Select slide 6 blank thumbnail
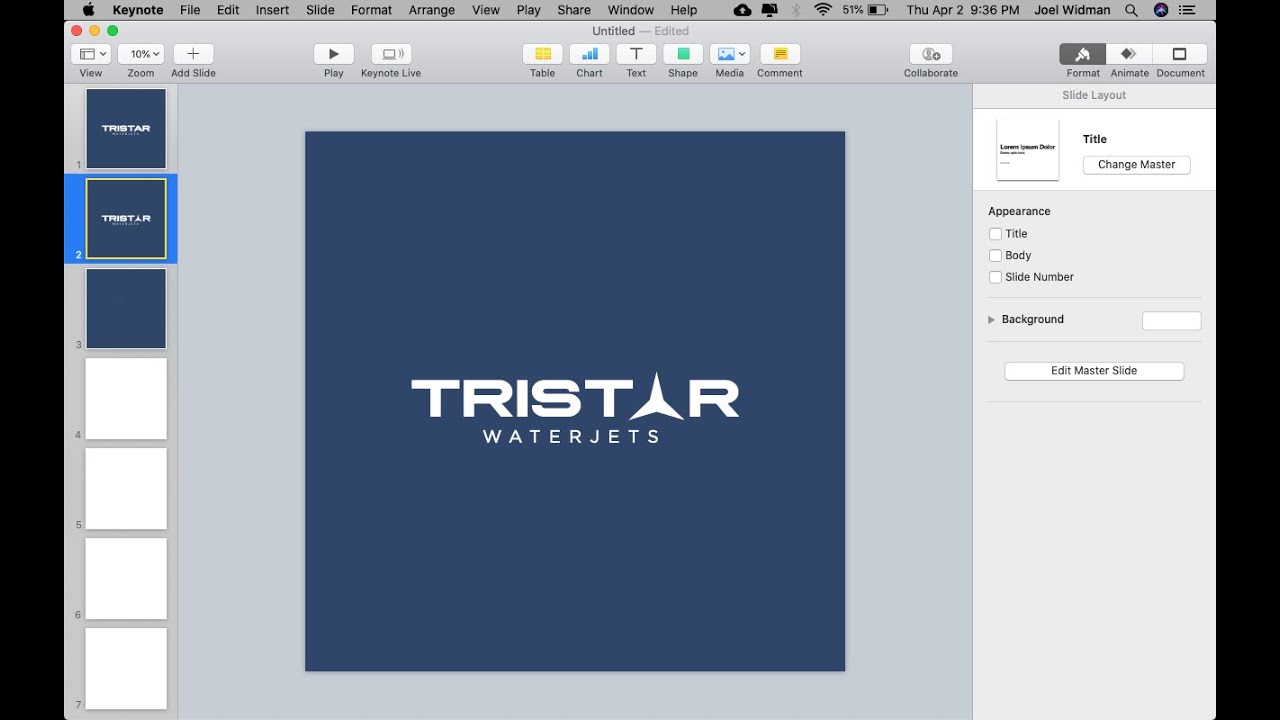1280x720 pixels. [x=126, y=579]
